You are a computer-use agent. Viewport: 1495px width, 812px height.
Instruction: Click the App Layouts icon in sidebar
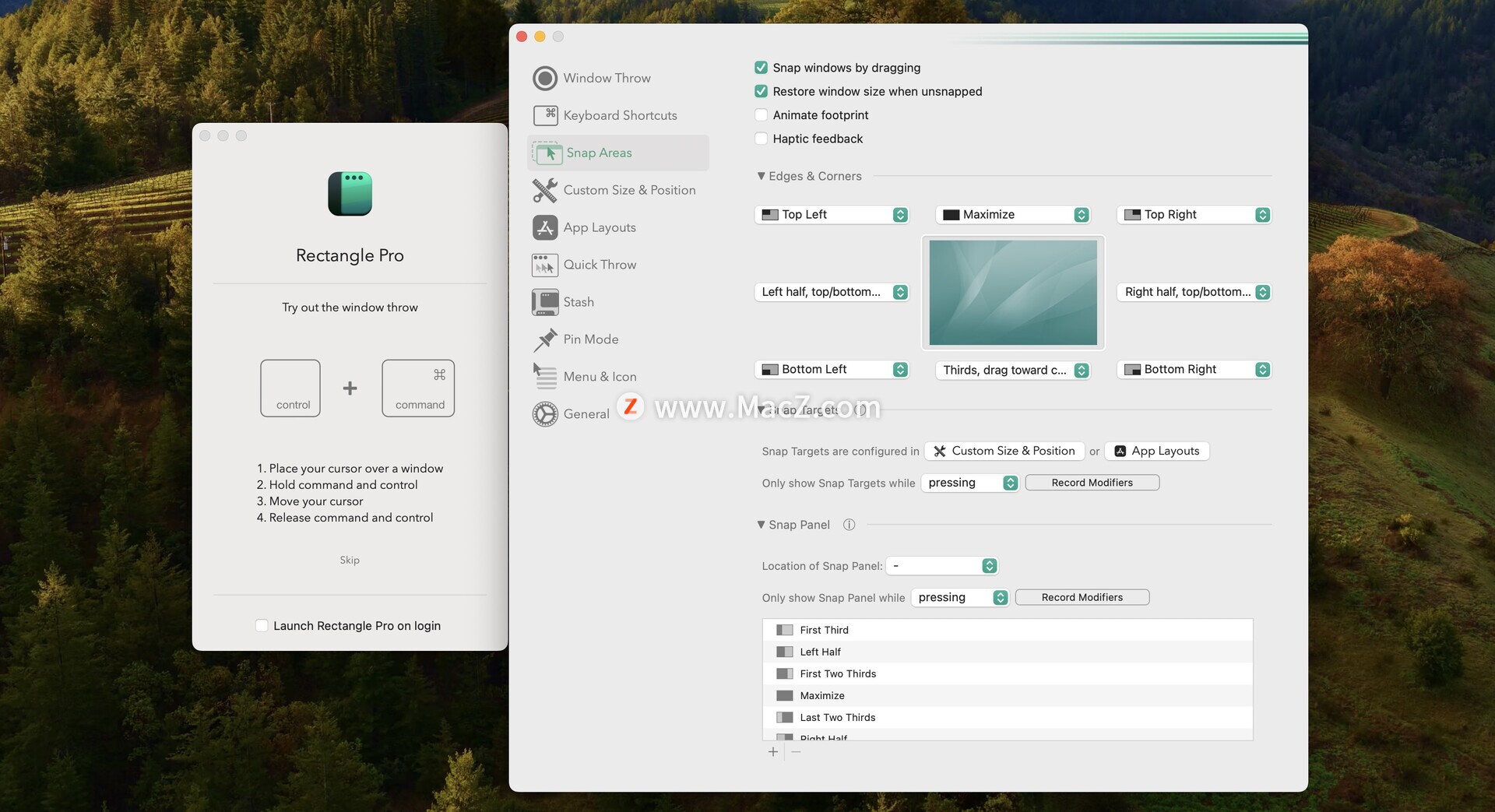tap(545, 227)
